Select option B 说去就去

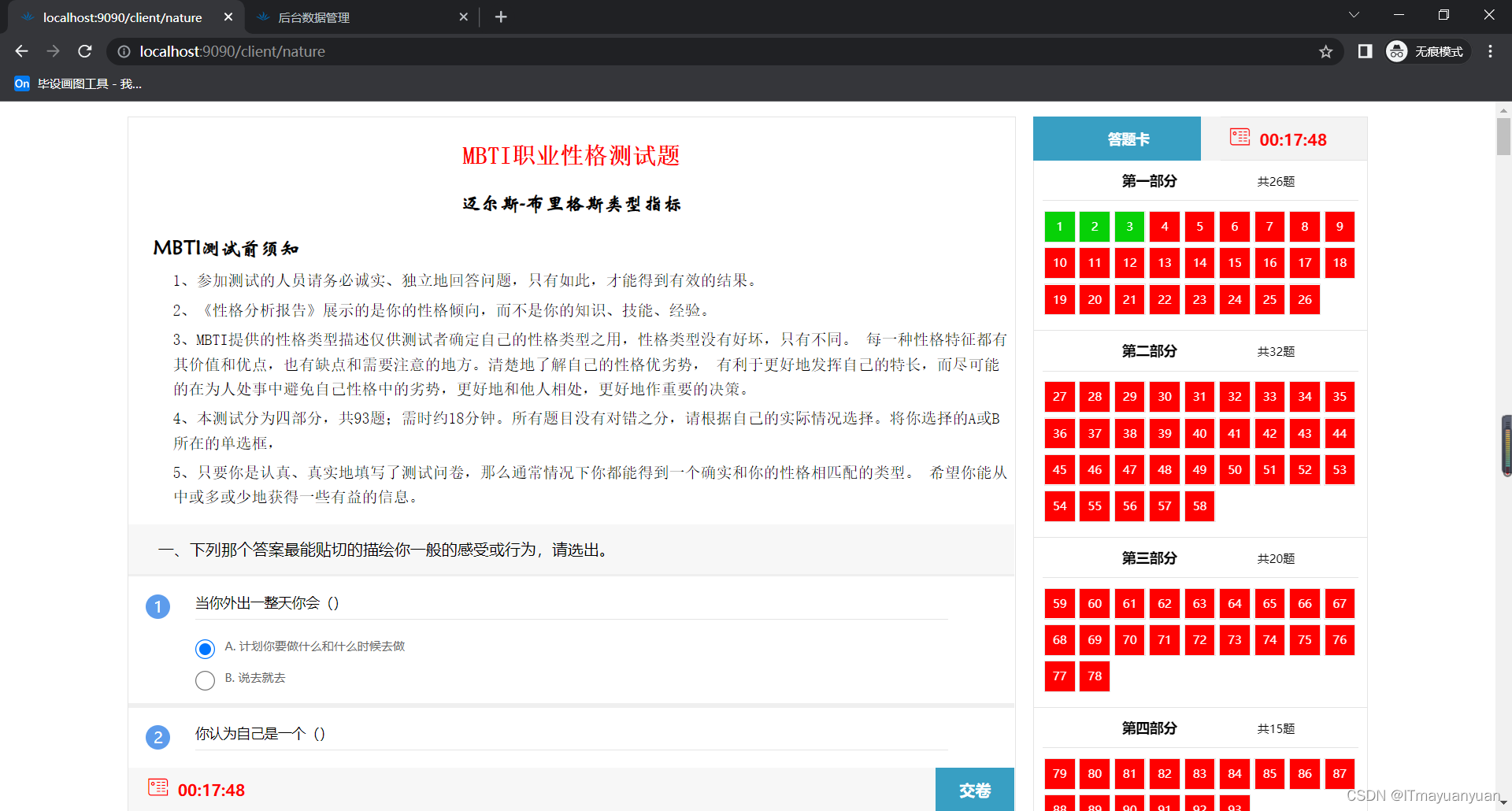click(205, 680)
